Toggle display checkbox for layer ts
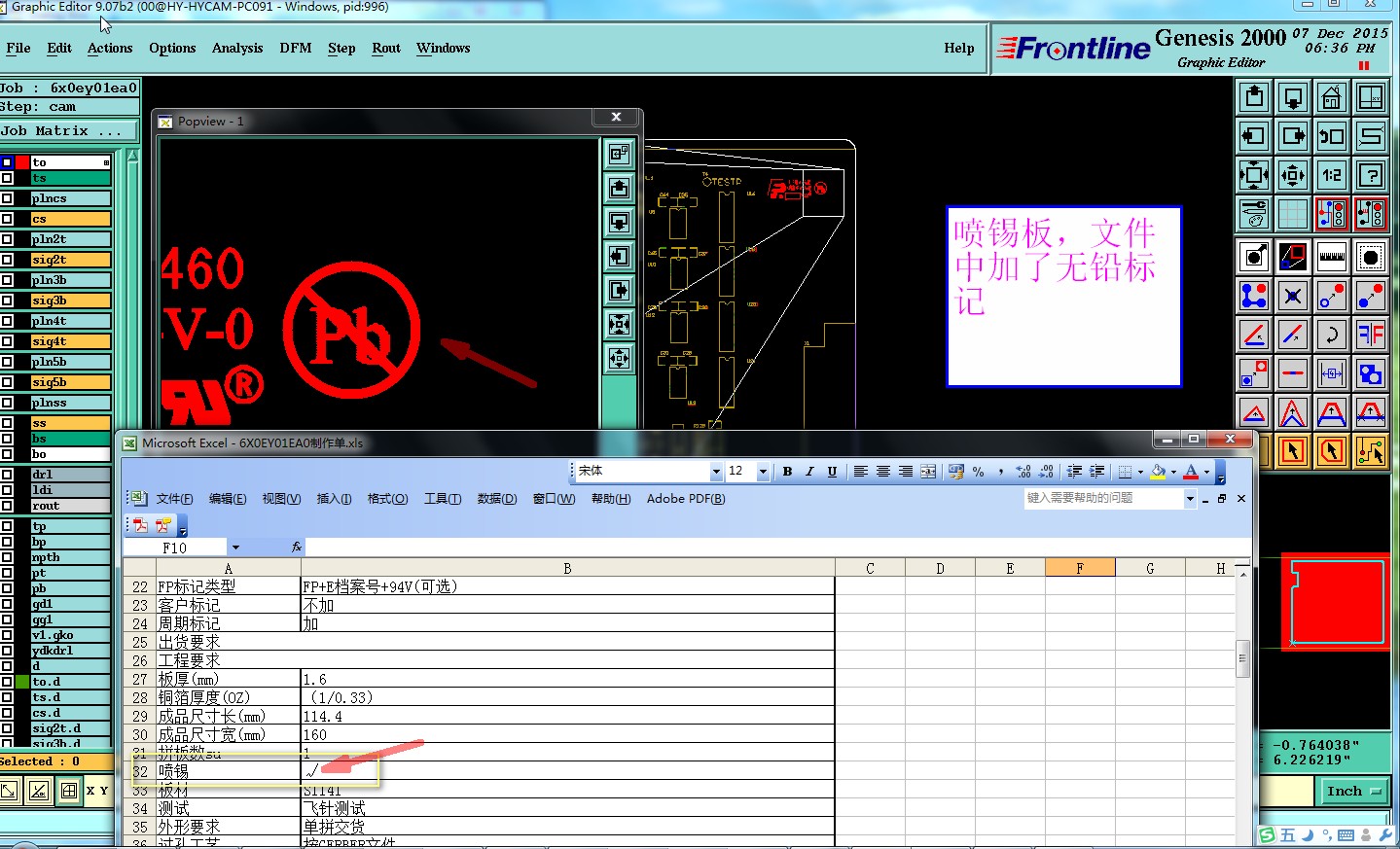1400x849 pixels. (x=7, y=178)
